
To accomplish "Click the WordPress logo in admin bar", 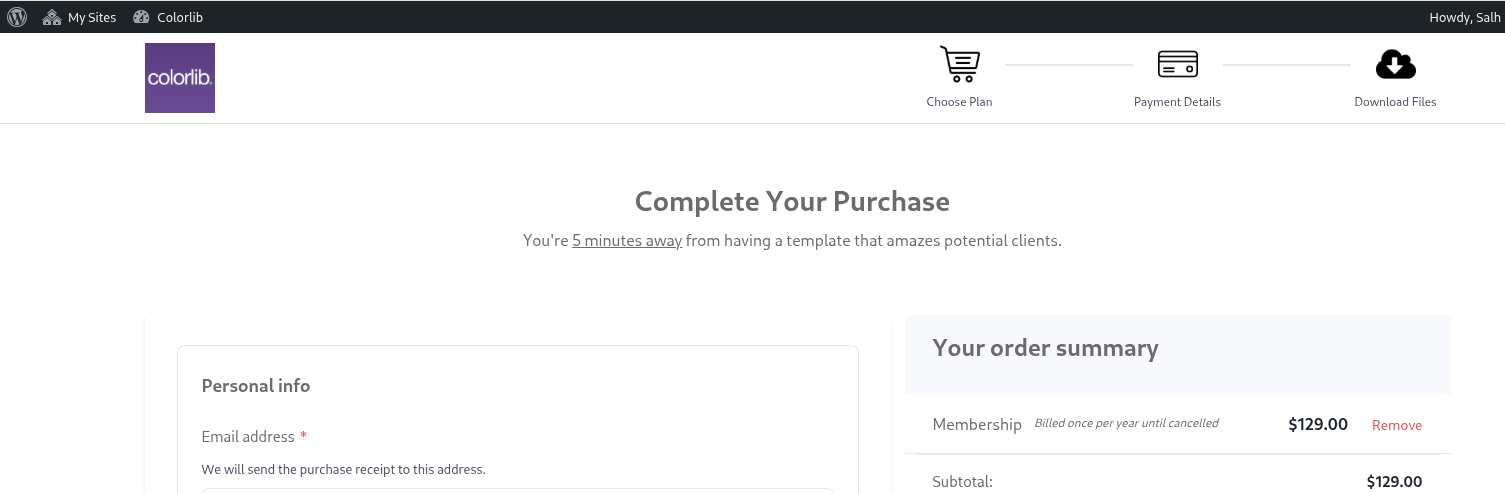I will [17, 17].
